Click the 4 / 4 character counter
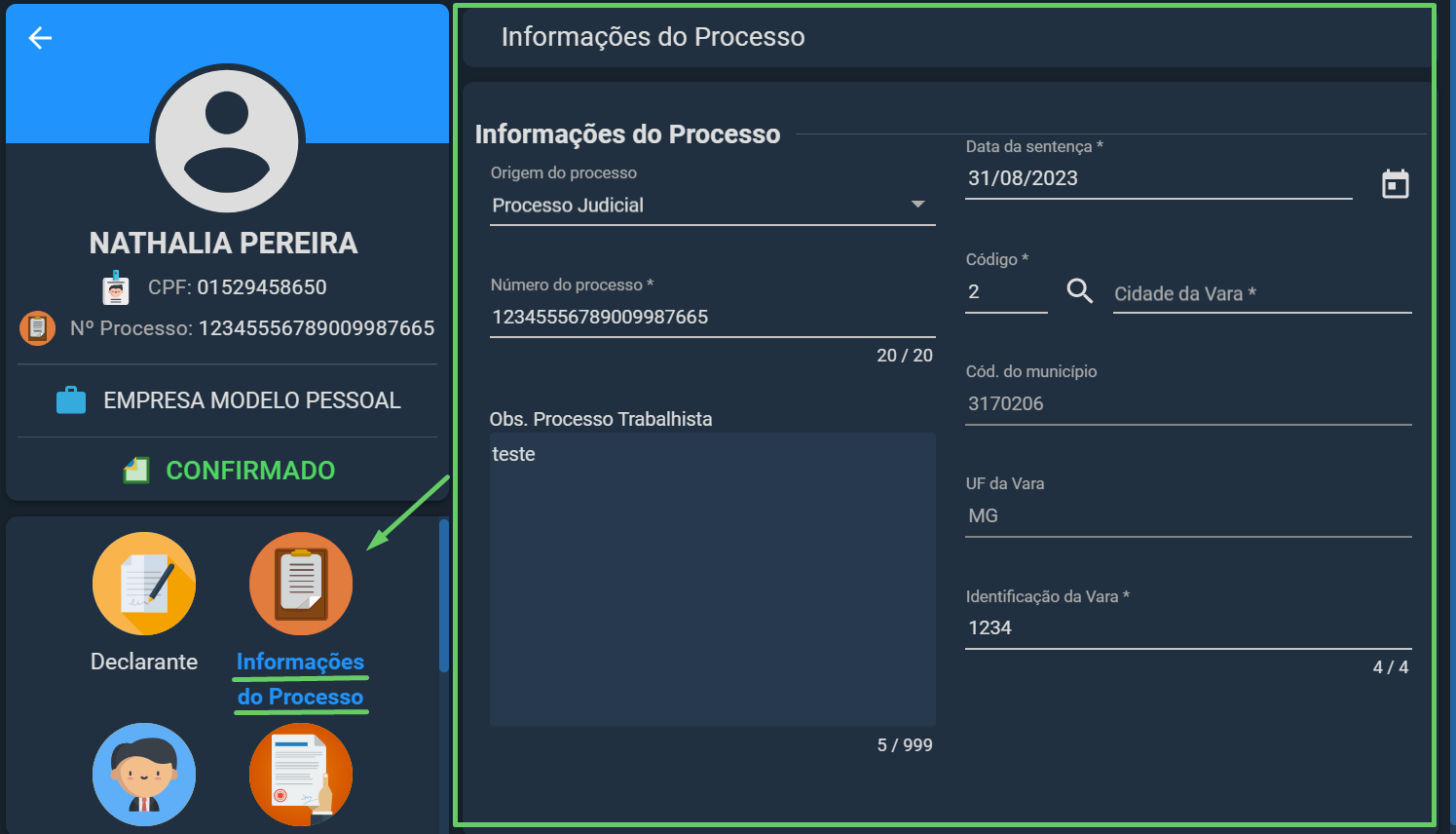This screenshot has width=1456, height=834. [x=1391, y=667]
